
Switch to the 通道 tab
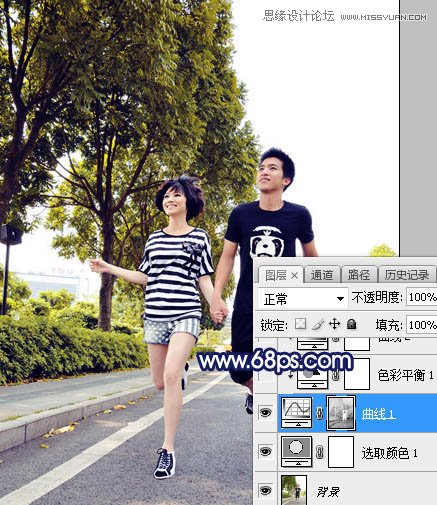322,275
